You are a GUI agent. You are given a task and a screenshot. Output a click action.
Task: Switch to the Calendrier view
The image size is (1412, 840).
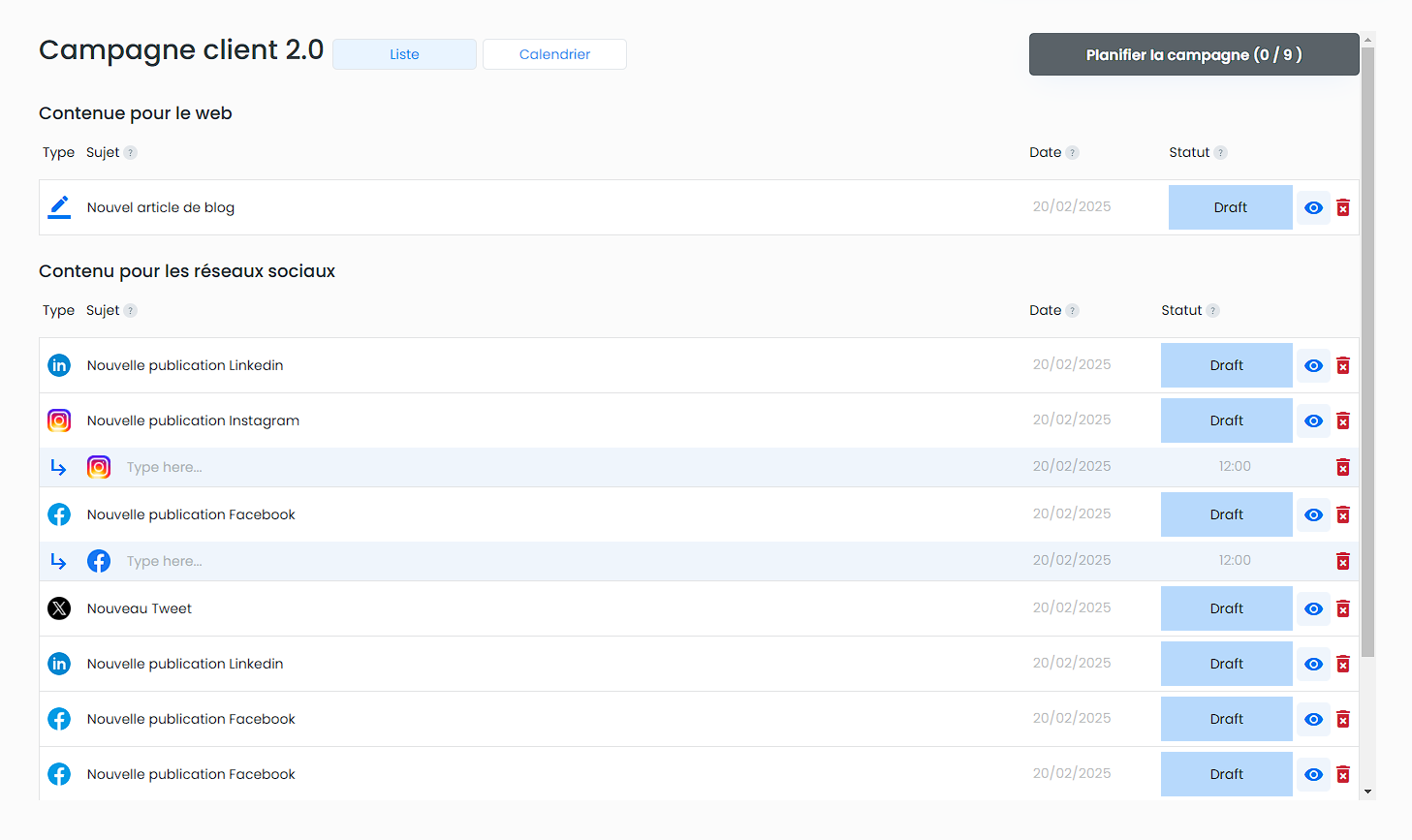554,54
